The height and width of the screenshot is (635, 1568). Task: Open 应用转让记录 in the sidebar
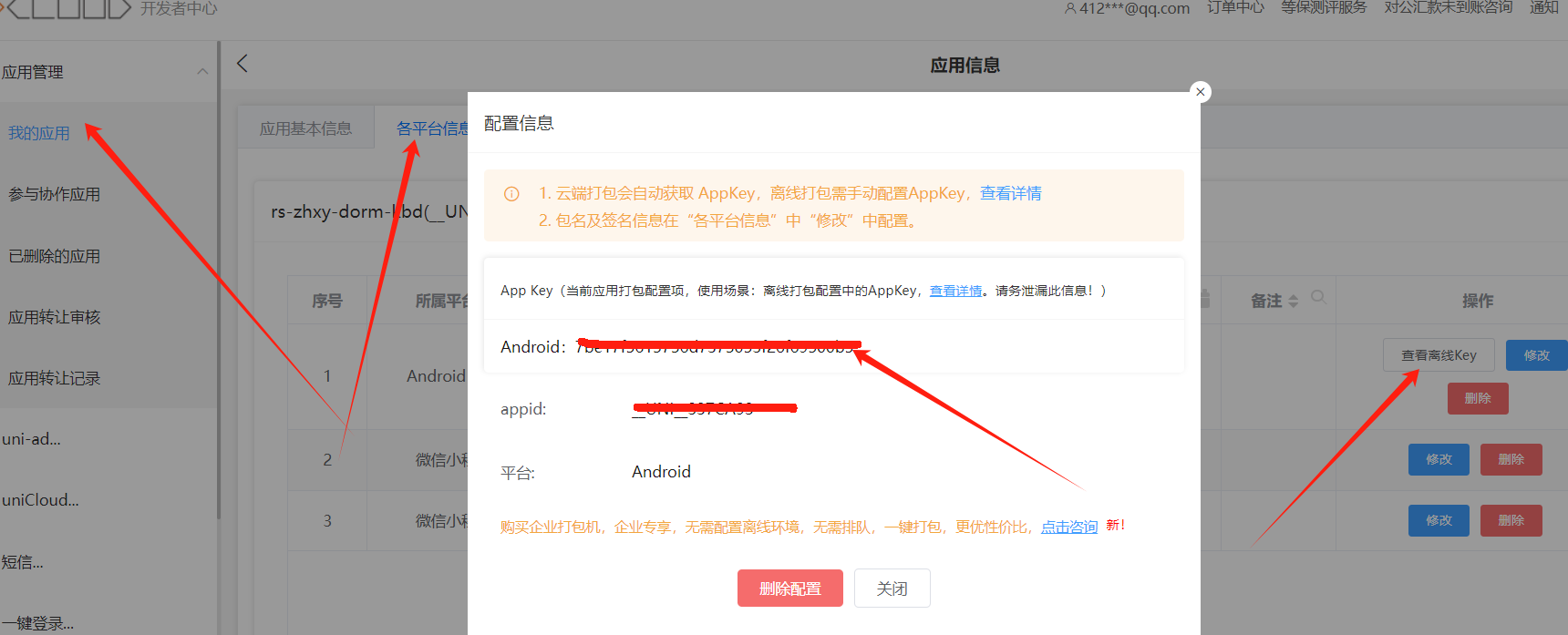(x=55, y=378)
